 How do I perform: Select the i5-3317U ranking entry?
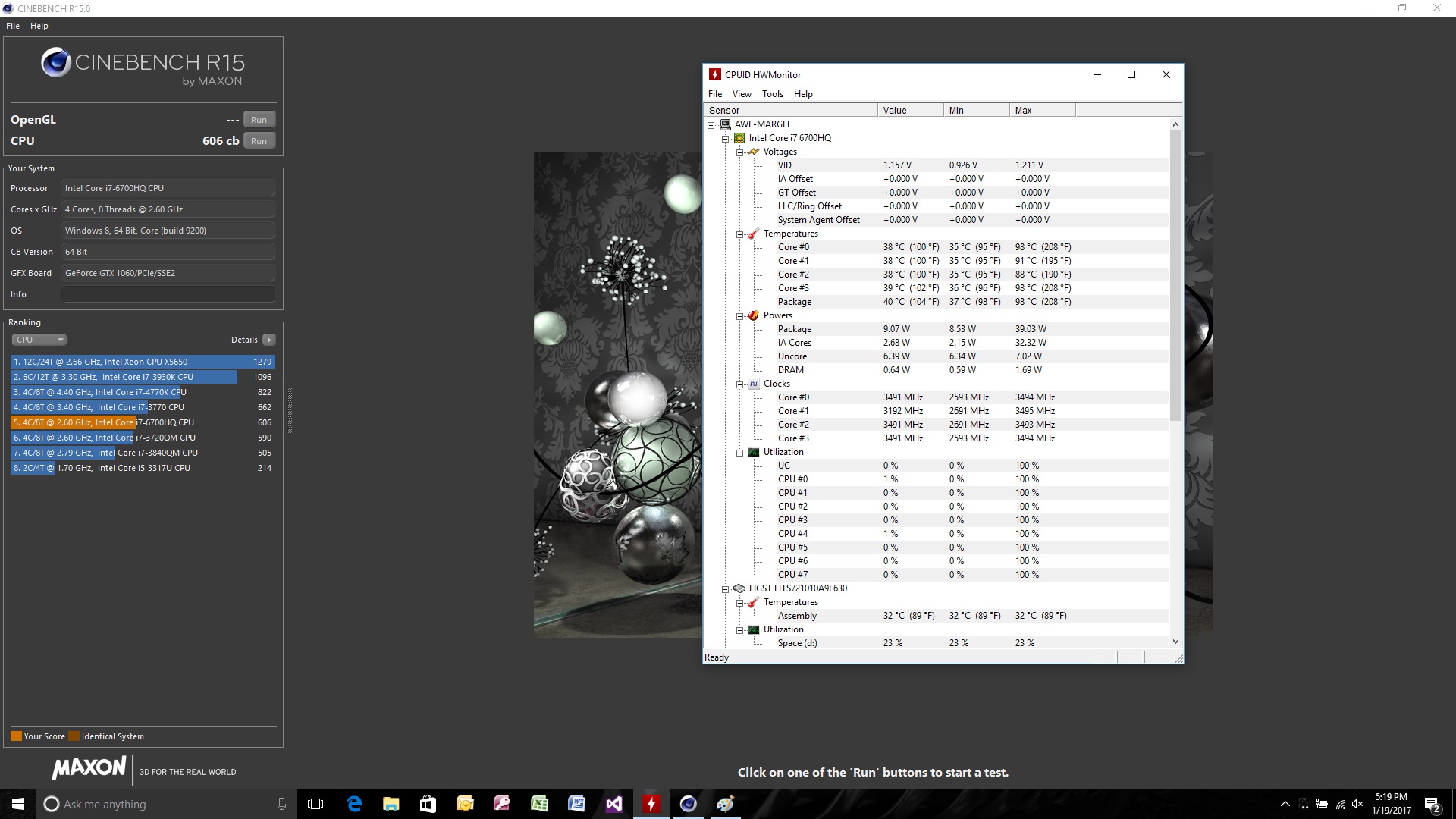click(x=143, y=468)
